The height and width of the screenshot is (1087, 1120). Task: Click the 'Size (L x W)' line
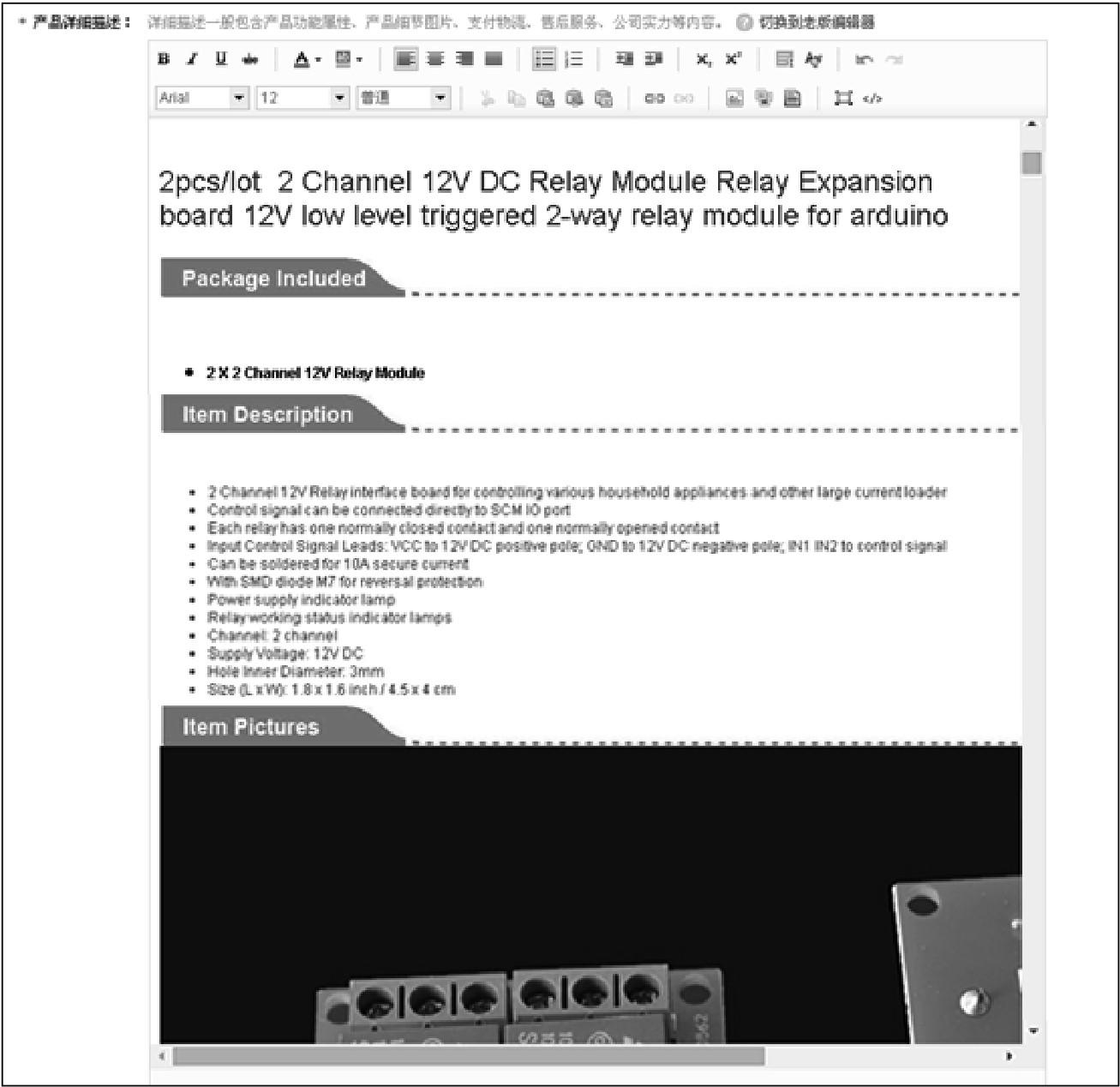[331, 689]
